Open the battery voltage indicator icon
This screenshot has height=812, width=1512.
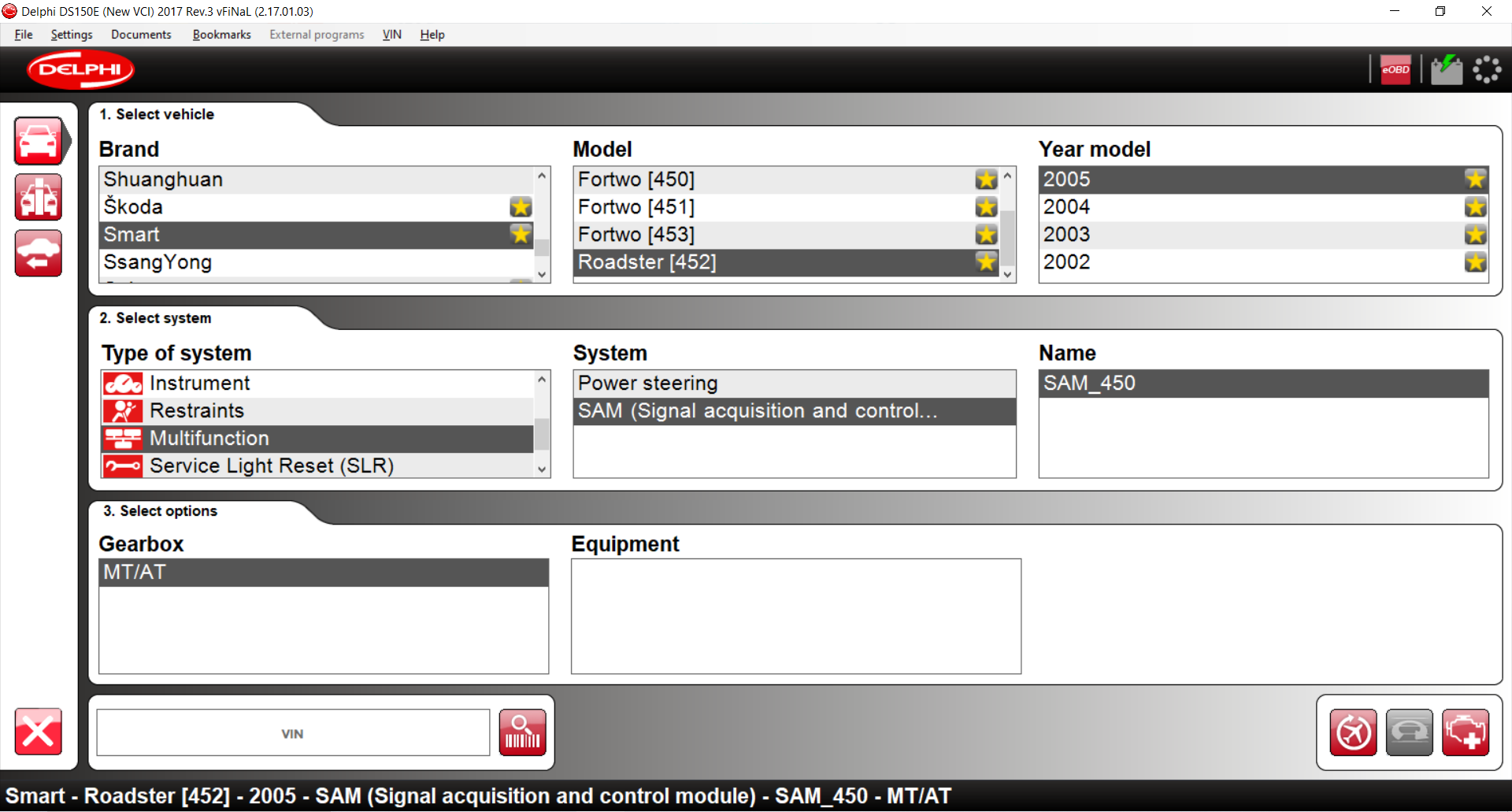click(x=1446, y=70)
